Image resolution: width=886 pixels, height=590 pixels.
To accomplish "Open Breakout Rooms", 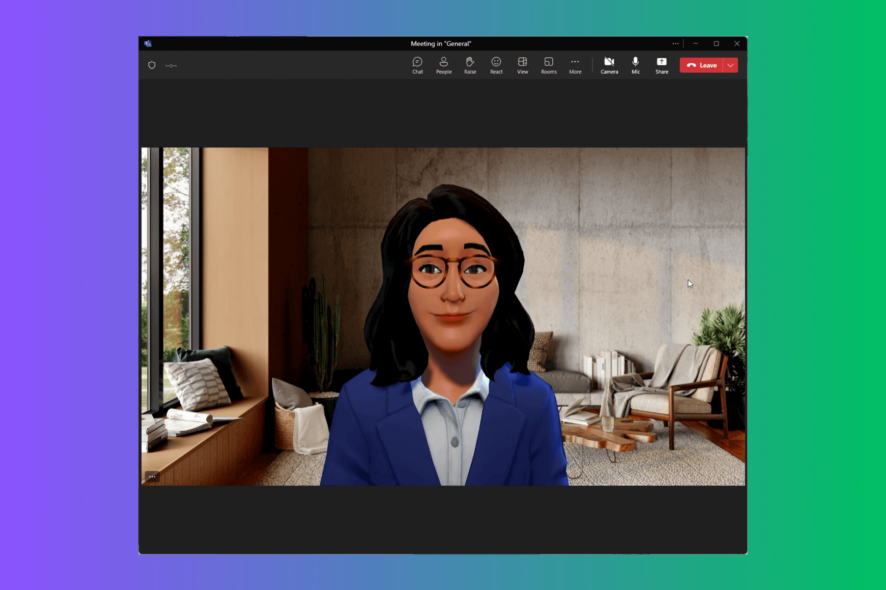I will [x=548, y=64].
